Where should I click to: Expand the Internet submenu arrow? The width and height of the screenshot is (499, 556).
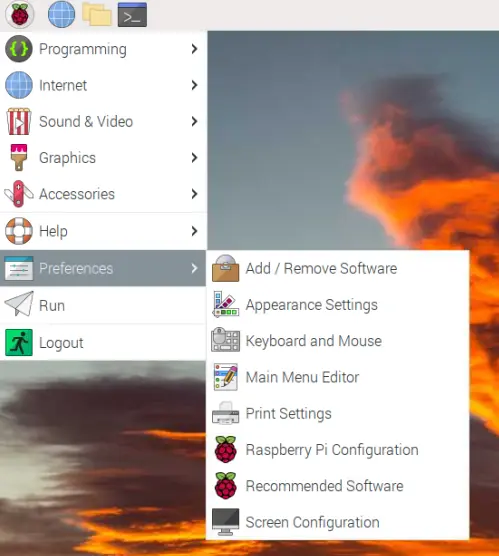pyautogui.click(x=194, y=85)
